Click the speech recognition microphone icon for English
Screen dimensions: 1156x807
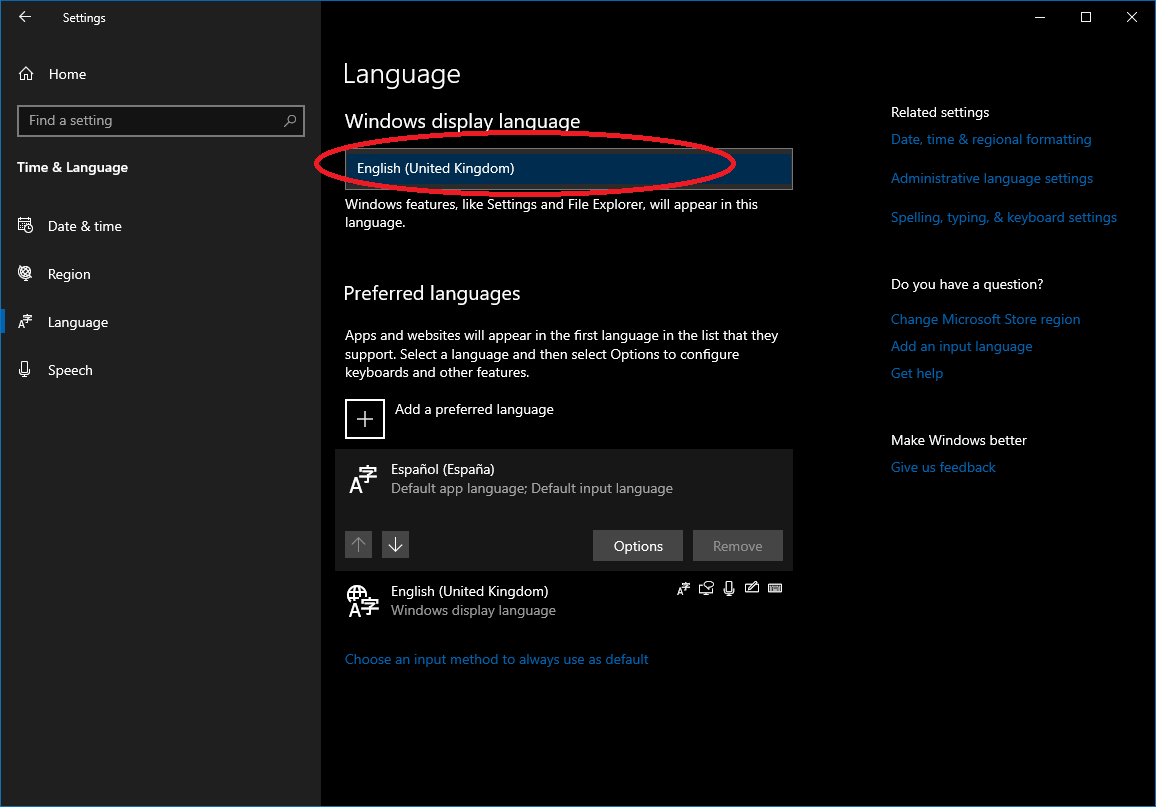[x=729, y=588]
